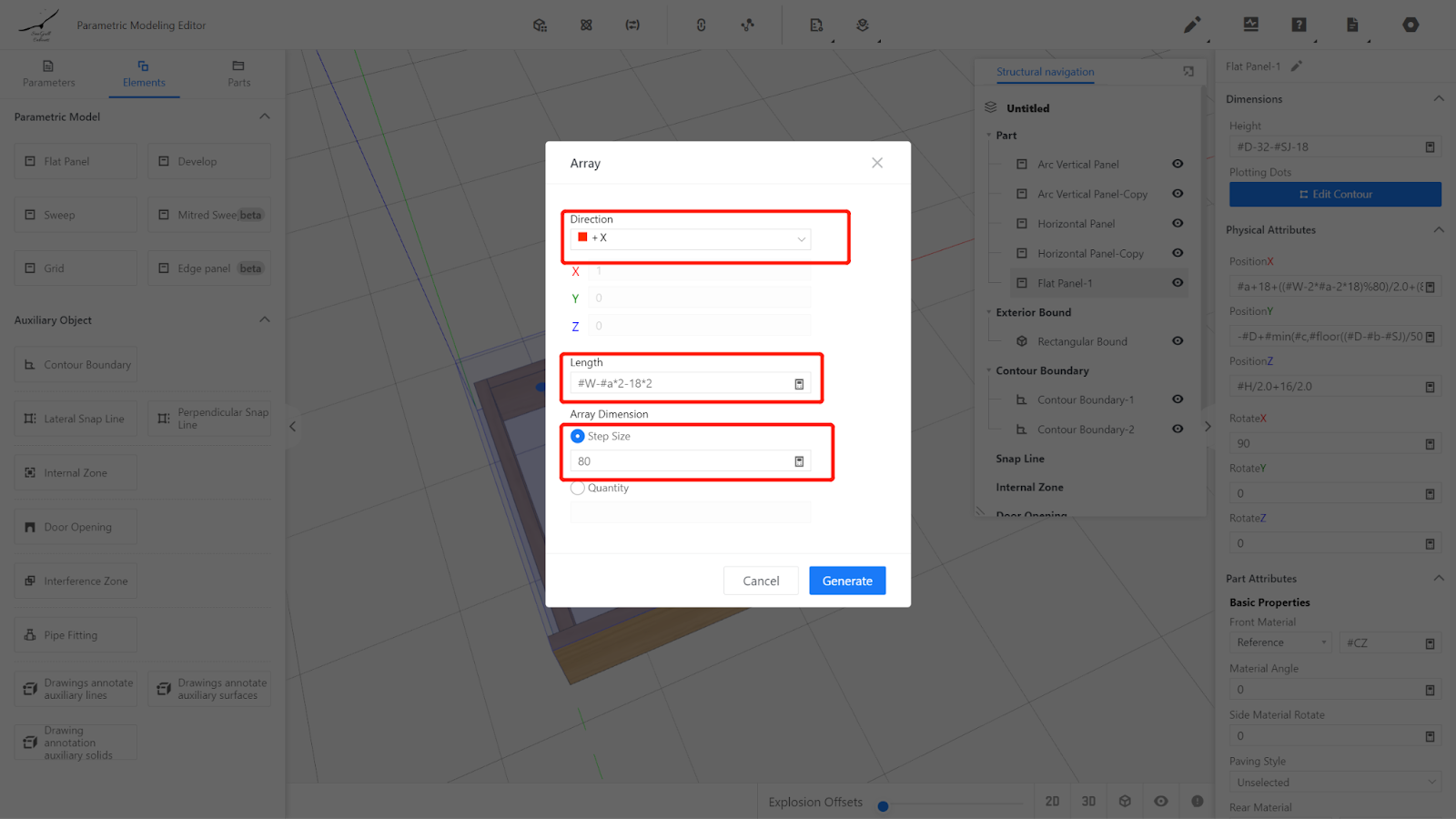Click the Explosion Offsets slider handle
This screenshot has height=819, width=1456.
pos(883,806)
